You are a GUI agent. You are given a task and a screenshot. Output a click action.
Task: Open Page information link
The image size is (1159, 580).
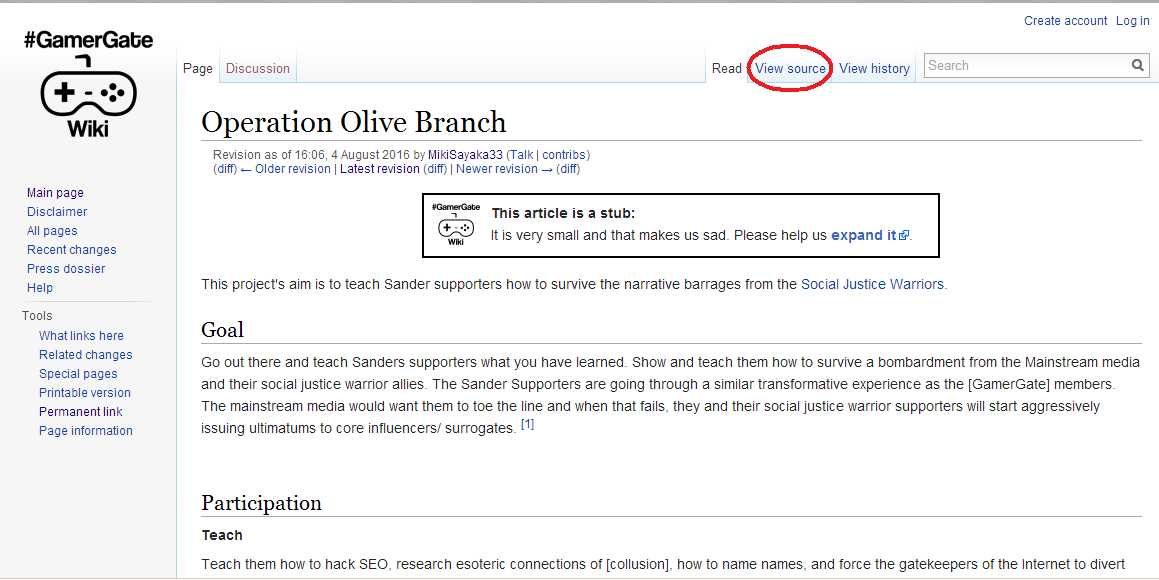click(86, 431)
